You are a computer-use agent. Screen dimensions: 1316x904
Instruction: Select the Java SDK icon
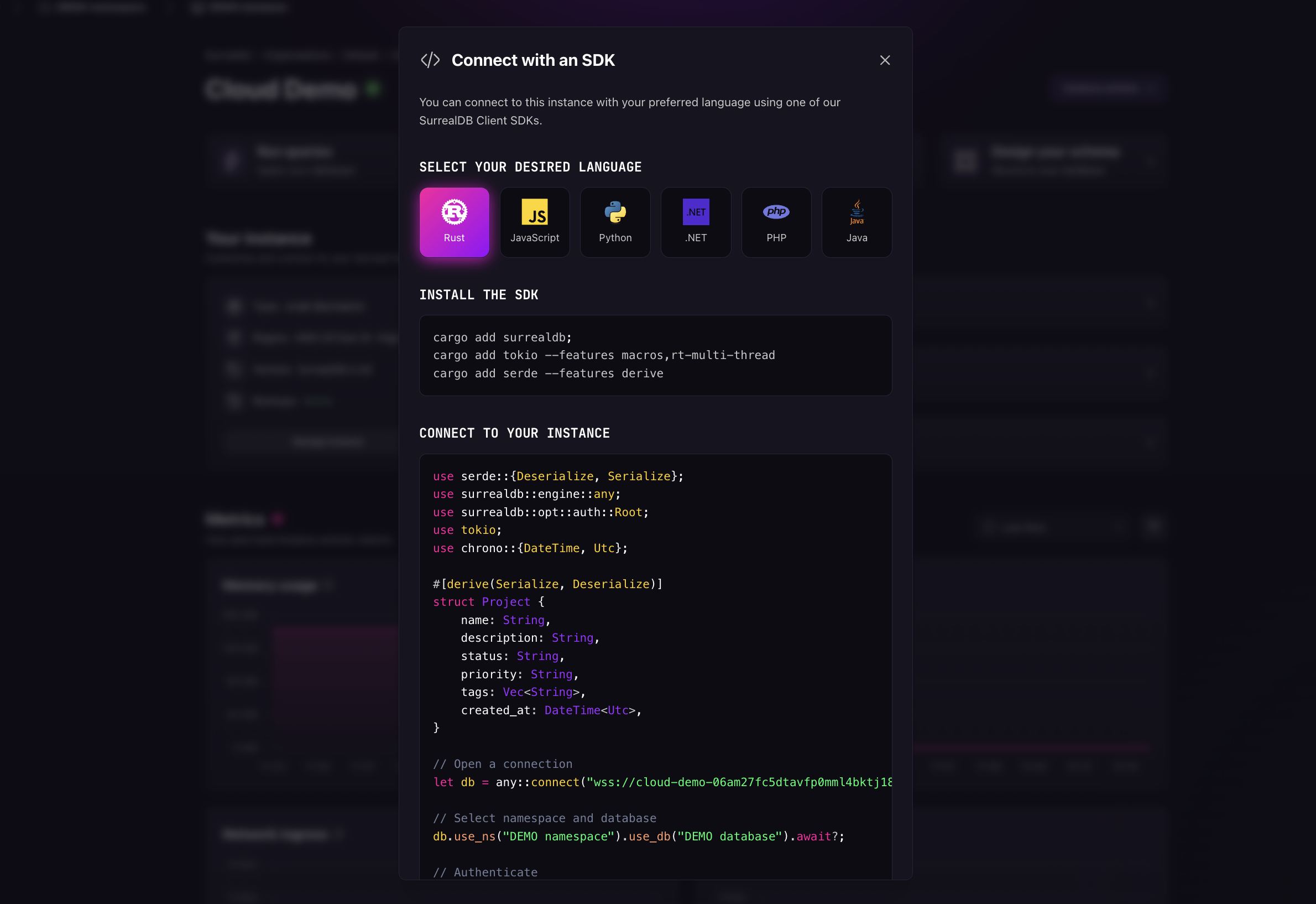pos(856,222)
